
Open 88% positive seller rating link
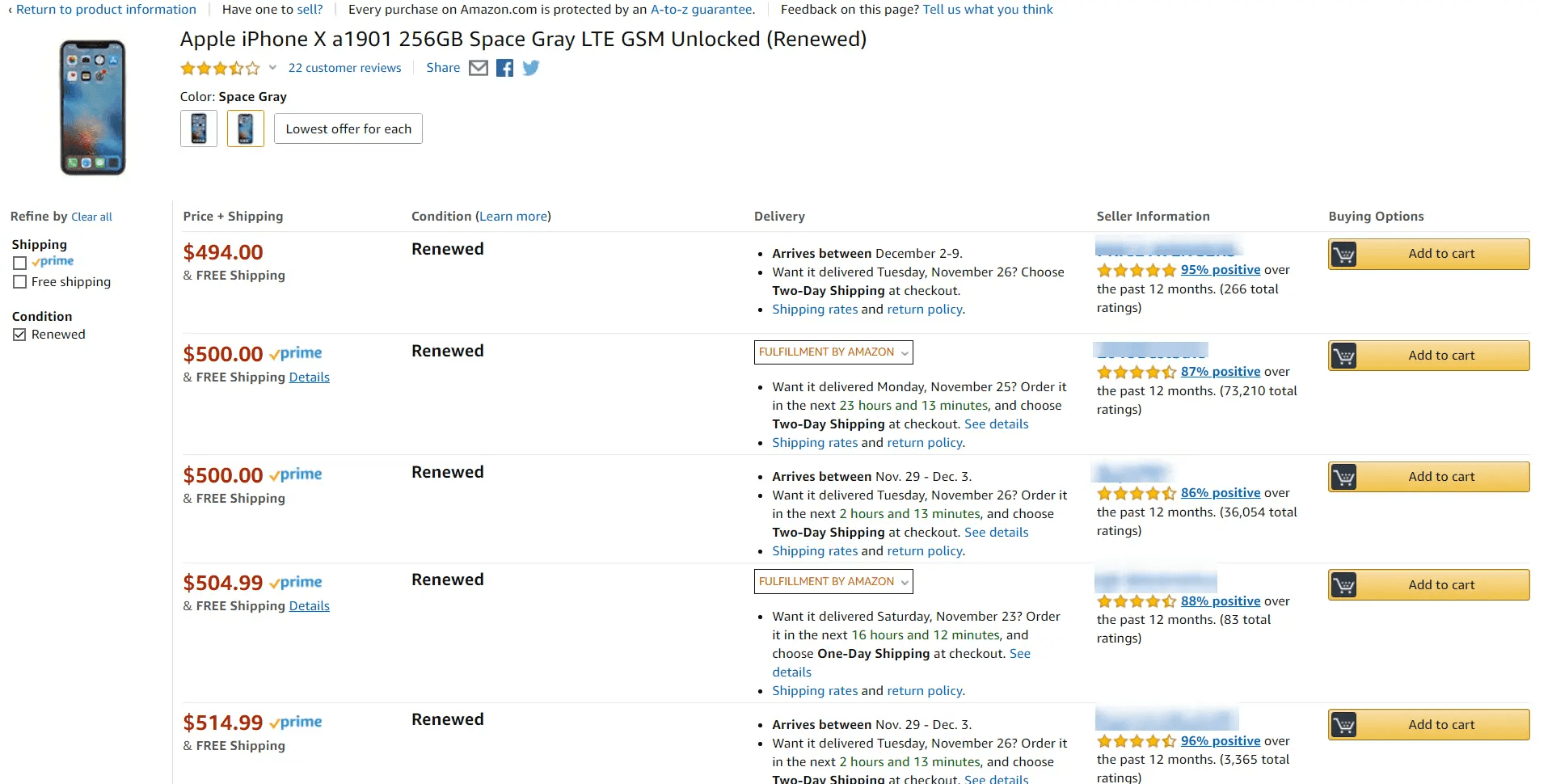[x=1221, y=601]
